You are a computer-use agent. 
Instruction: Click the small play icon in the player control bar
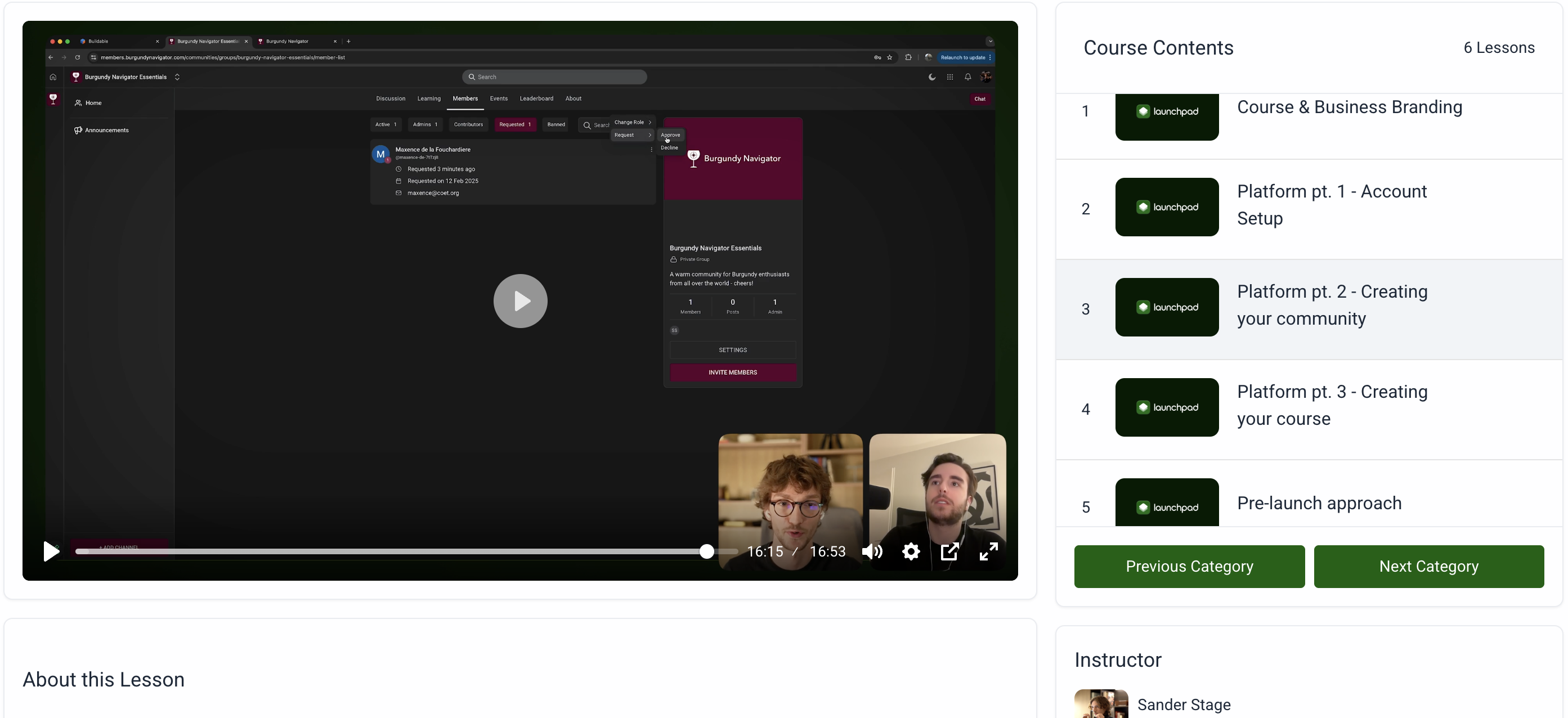51,551
